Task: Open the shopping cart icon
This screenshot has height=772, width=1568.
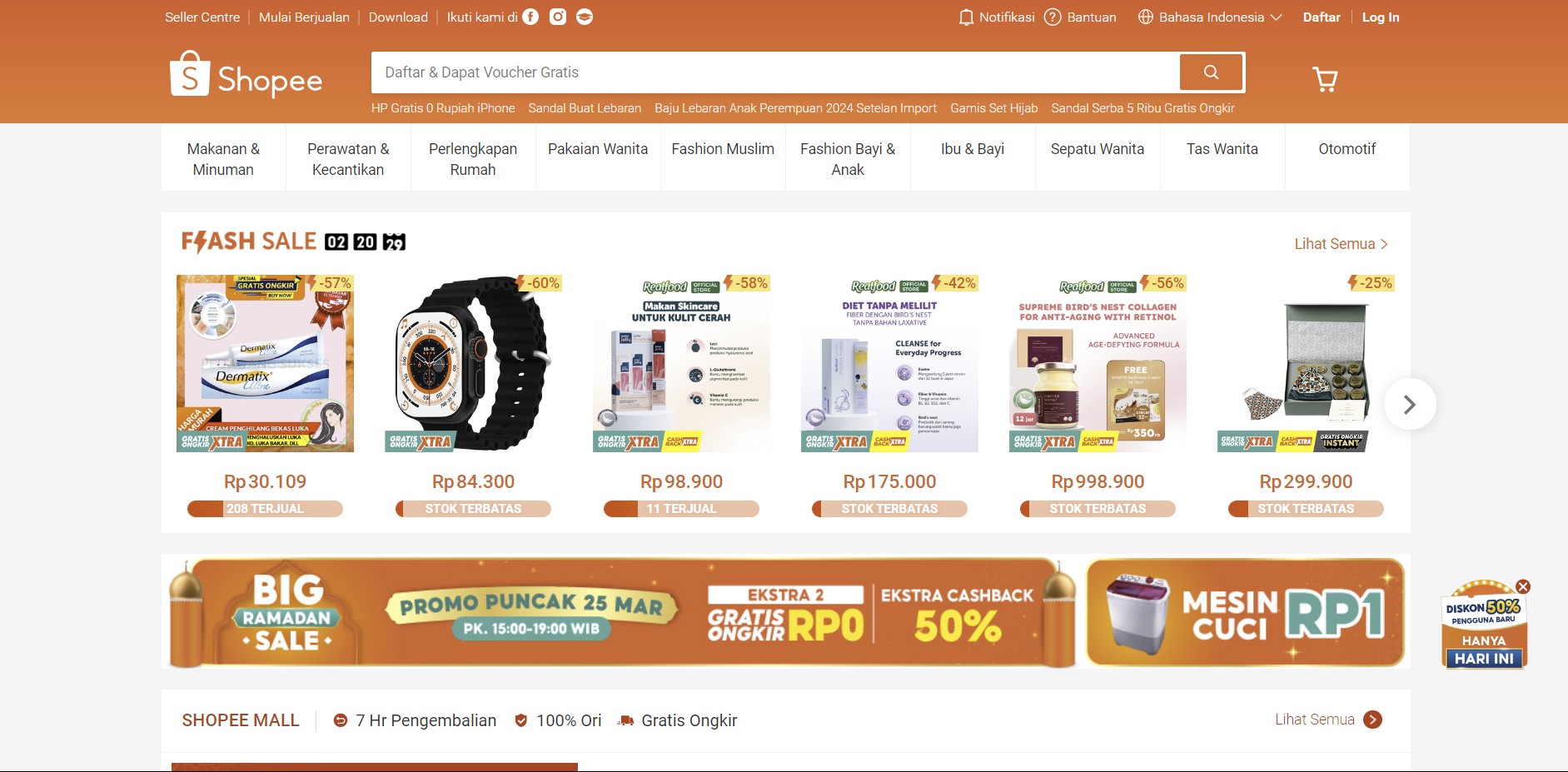Action: (x=1325, y=79)
